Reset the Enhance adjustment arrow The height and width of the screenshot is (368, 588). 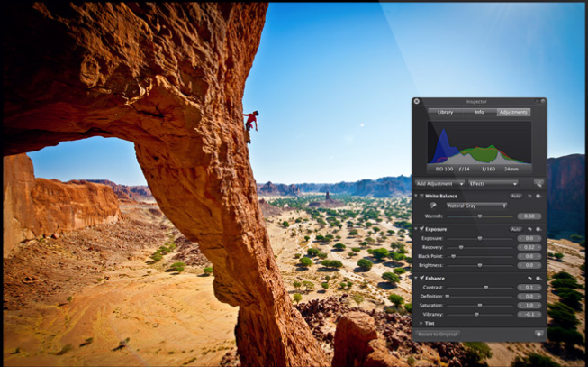point(530,278)
